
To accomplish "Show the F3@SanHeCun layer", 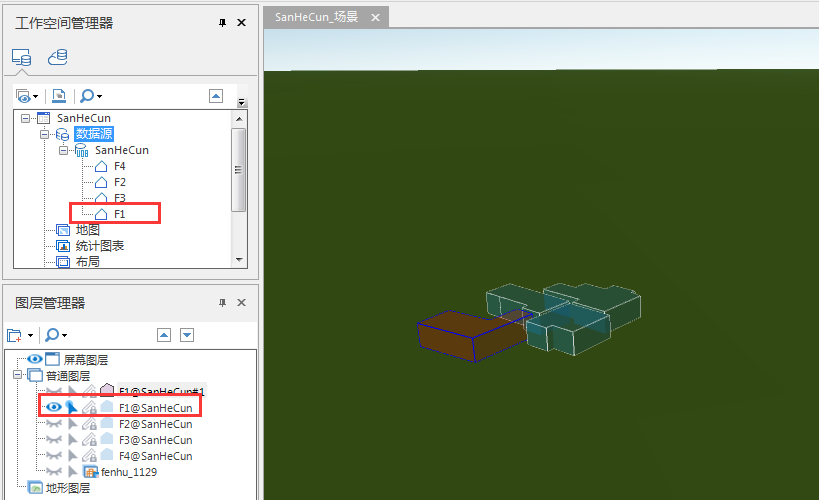I will pos(54,439).
